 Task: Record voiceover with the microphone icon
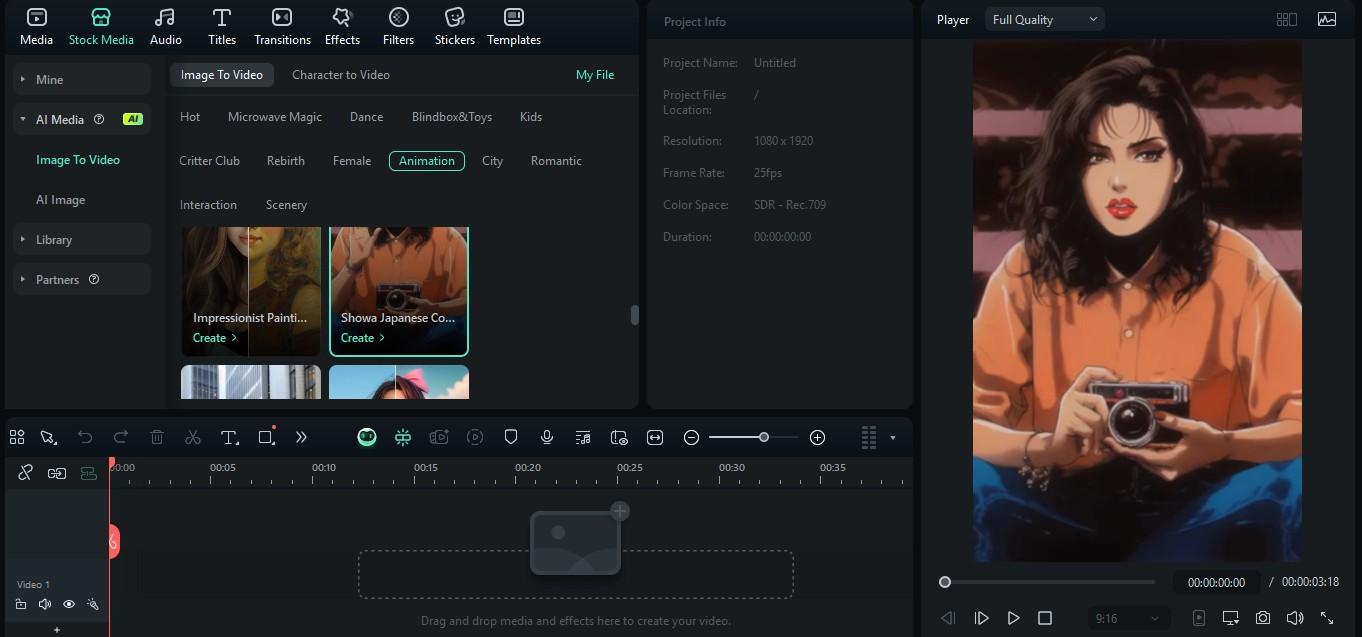coord(547,437)
